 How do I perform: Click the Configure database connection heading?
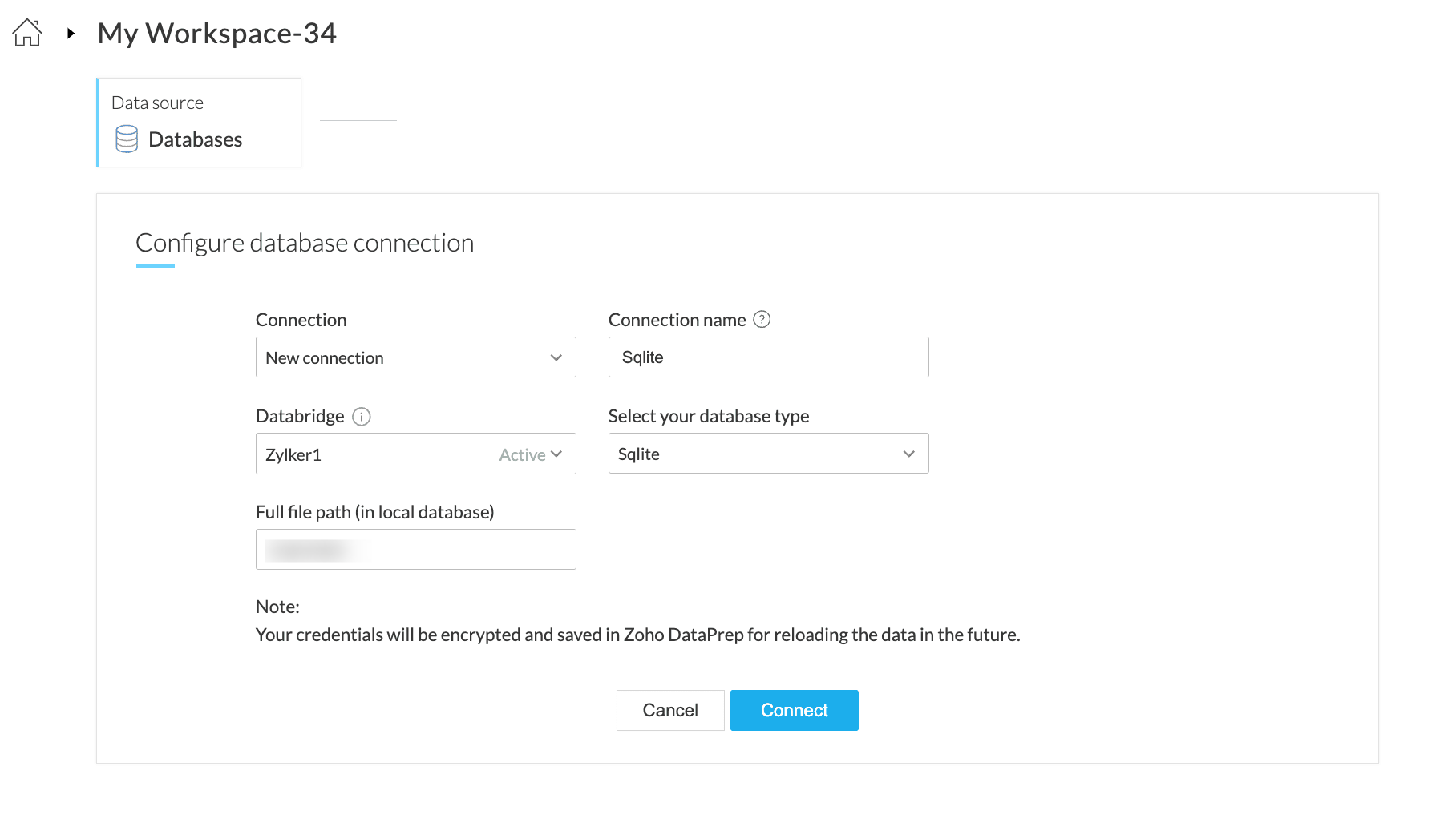pos(305,243)
